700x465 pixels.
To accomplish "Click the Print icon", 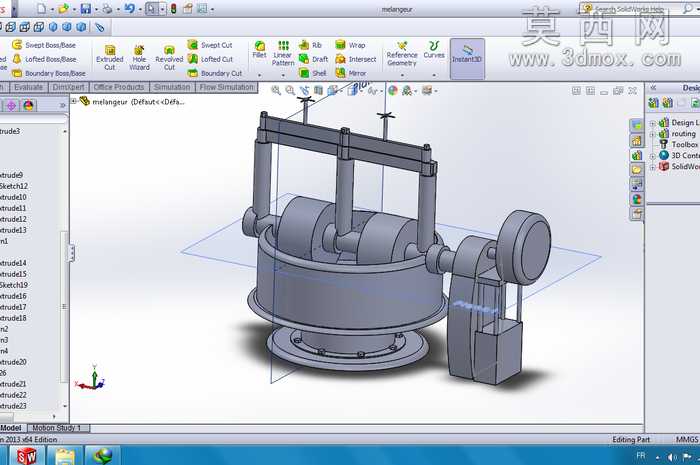I will point(107,8).
